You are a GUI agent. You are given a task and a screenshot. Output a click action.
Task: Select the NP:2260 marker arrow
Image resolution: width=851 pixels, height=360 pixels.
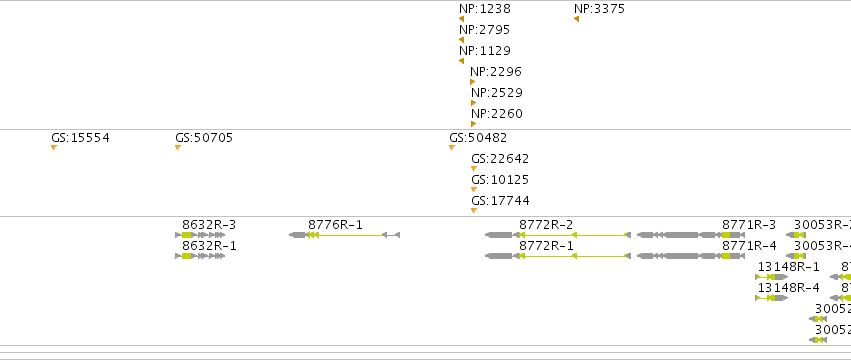pos(473,124)
